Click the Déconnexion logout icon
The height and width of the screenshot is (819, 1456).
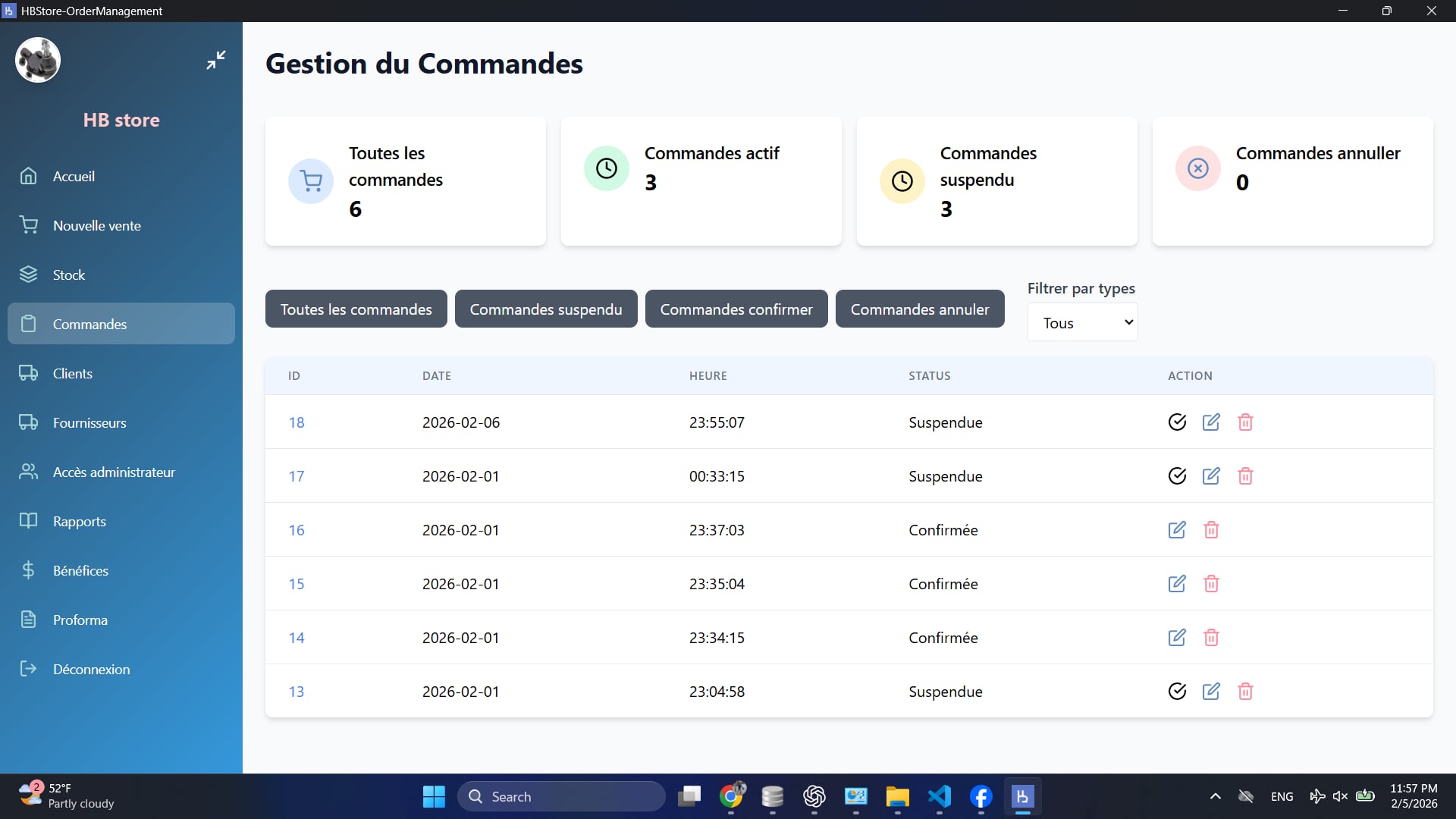(x=28, y=669)
